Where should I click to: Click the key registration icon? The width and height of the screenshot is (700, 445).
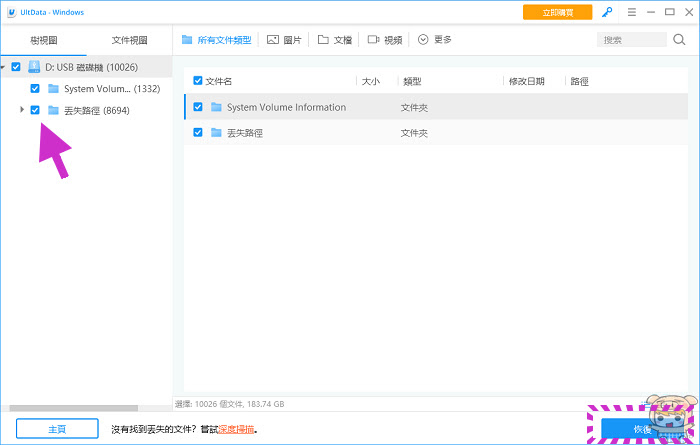pos(607,12)
